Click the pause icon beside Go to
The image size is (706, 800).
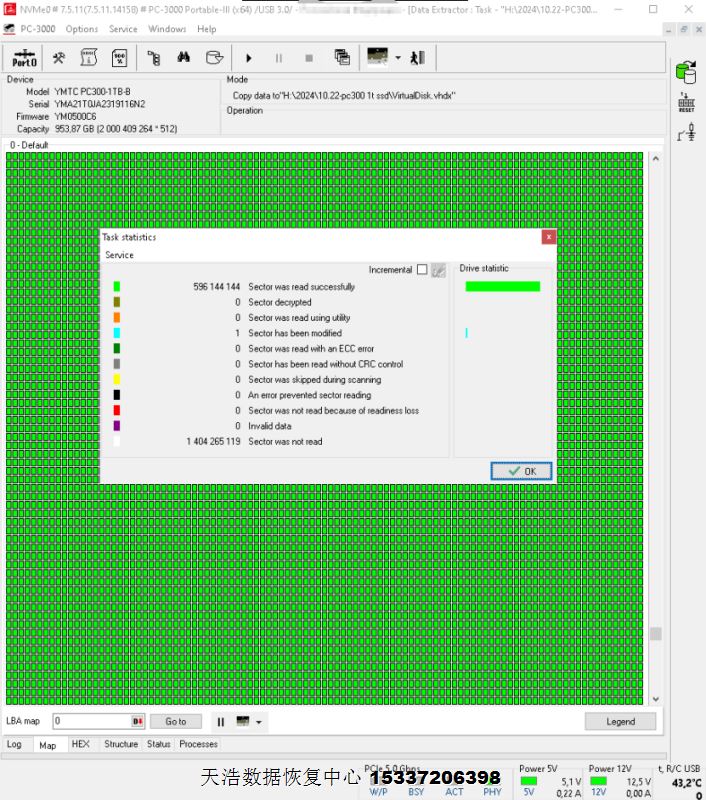click(221, 721)
